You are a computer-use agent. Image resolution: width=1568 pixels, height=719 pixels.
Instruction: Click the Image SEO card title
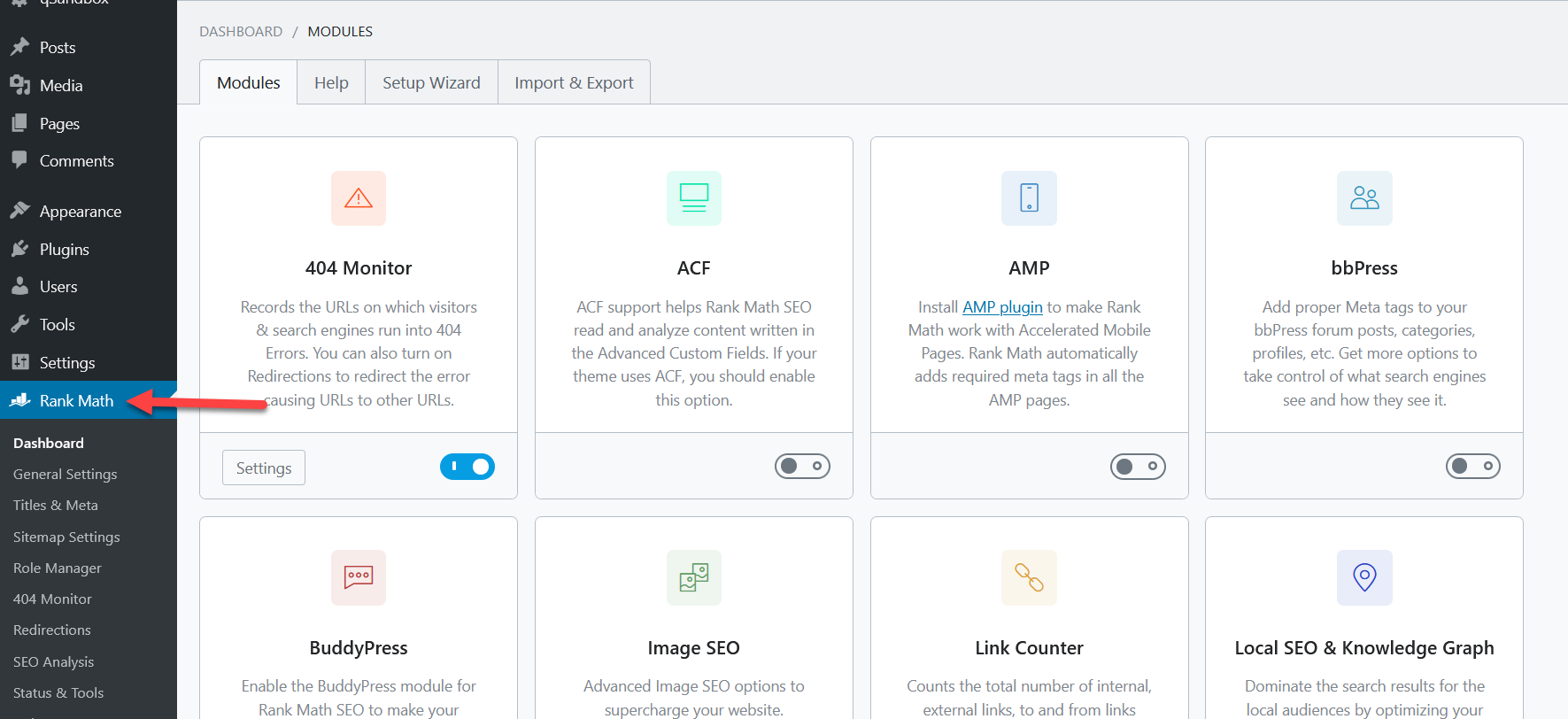[694, 647]
